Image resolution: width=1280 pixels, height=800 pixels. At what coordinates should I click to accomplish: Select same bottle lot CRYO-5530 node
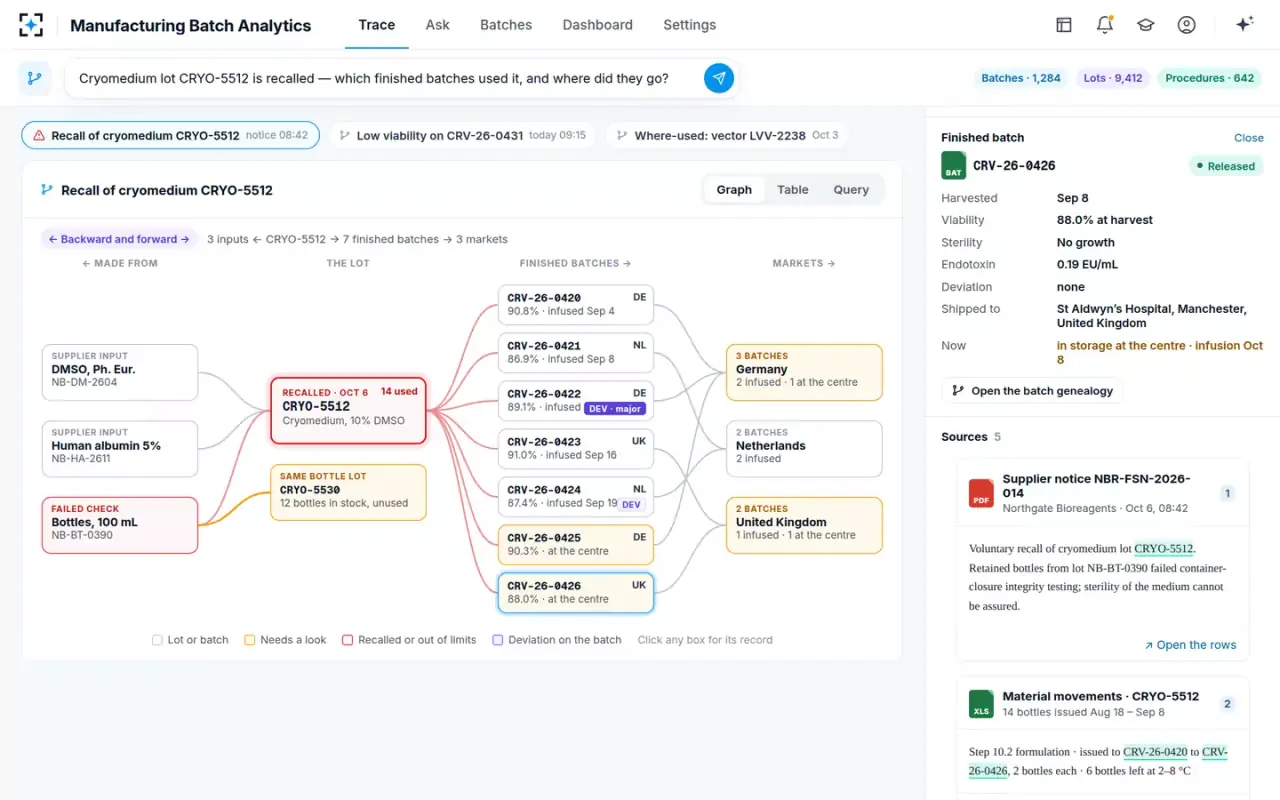(x=348, y=492)
